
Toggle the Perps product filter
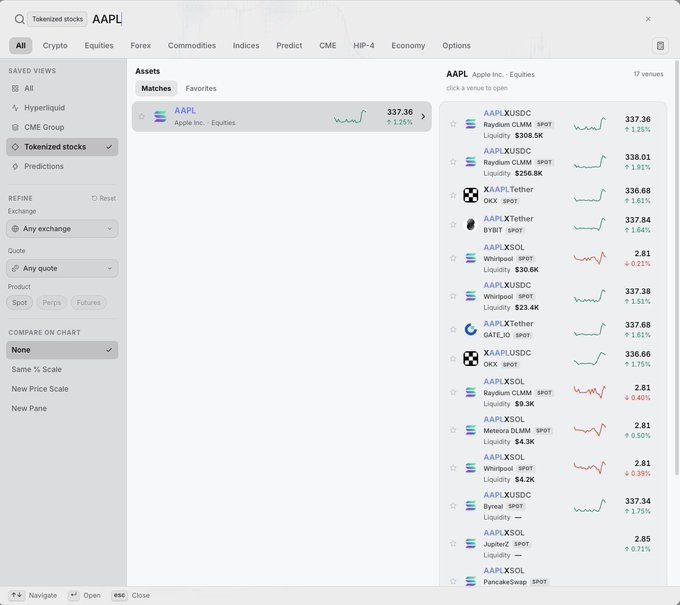point(52,302)
